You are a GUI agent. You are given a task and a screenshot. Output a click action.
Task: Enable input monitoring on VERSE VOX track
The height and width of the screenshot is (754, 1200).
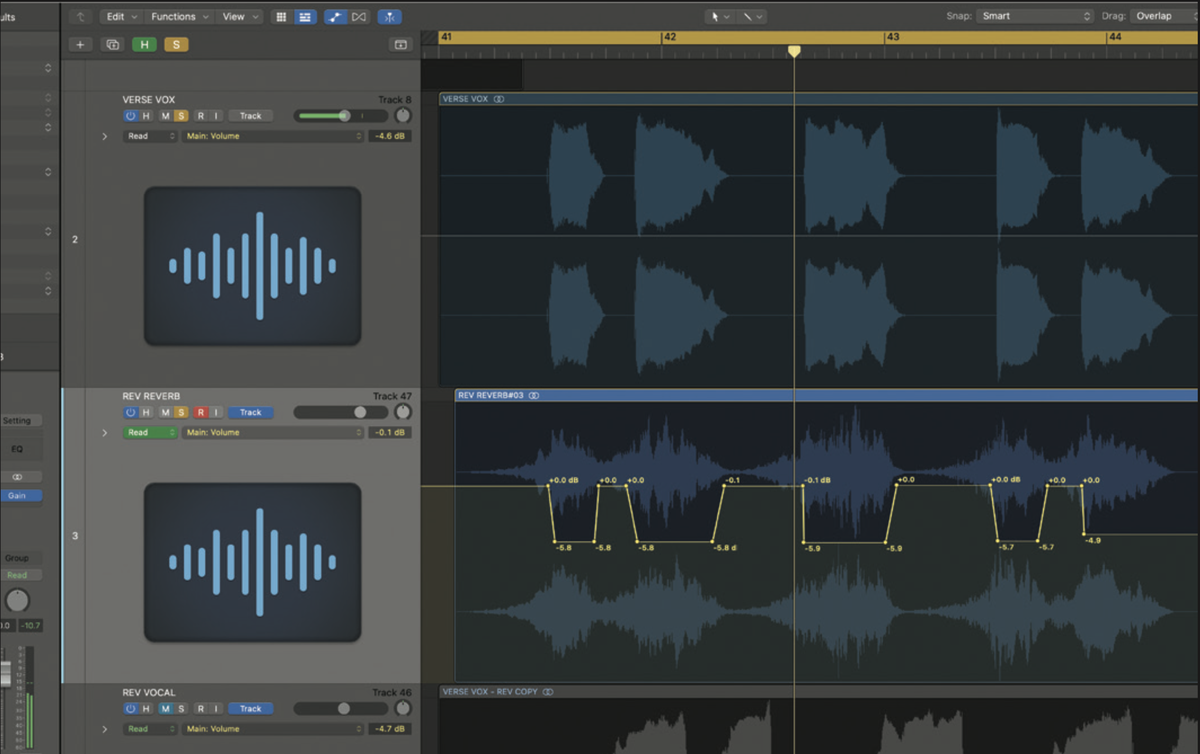pyautogui.click(x=216, y=115)
